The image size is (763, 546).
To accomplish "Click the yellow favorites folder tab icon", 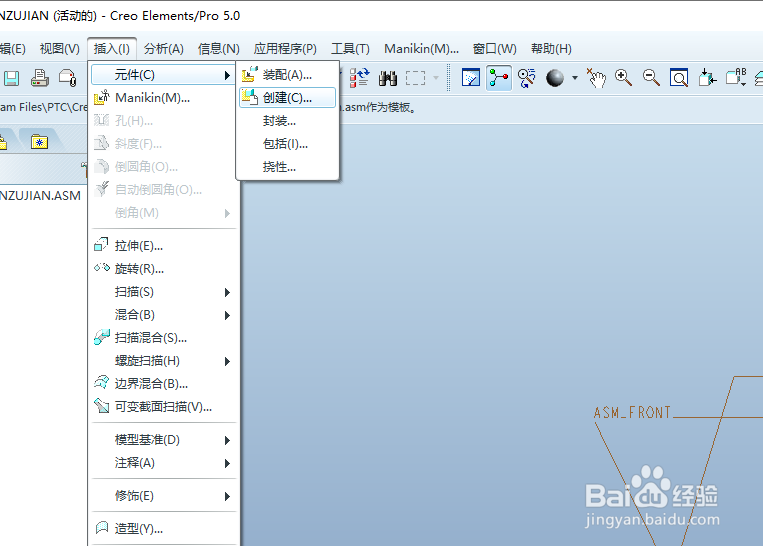I will [39, 142].
